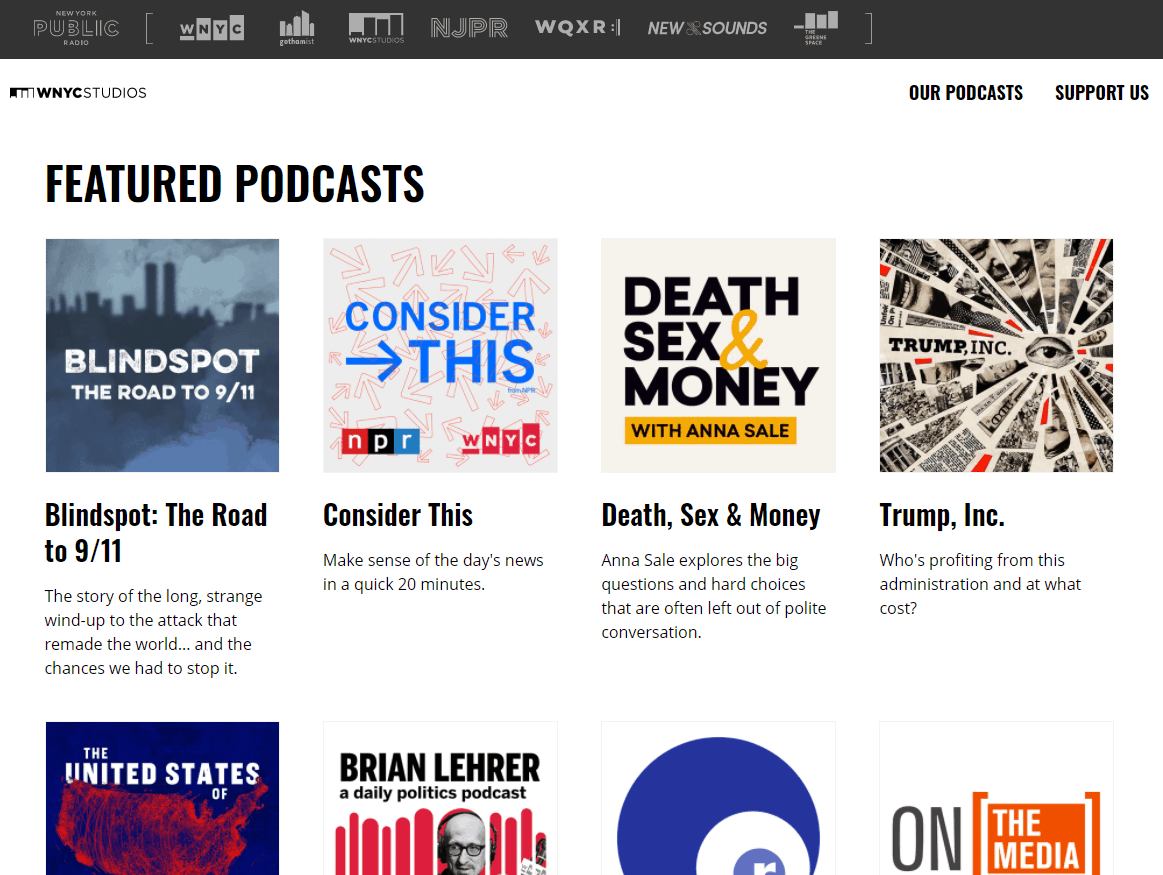The image size is (1163, 875).
Task: Open the Death, Sex & Money cover art
Action: point(718,355)
